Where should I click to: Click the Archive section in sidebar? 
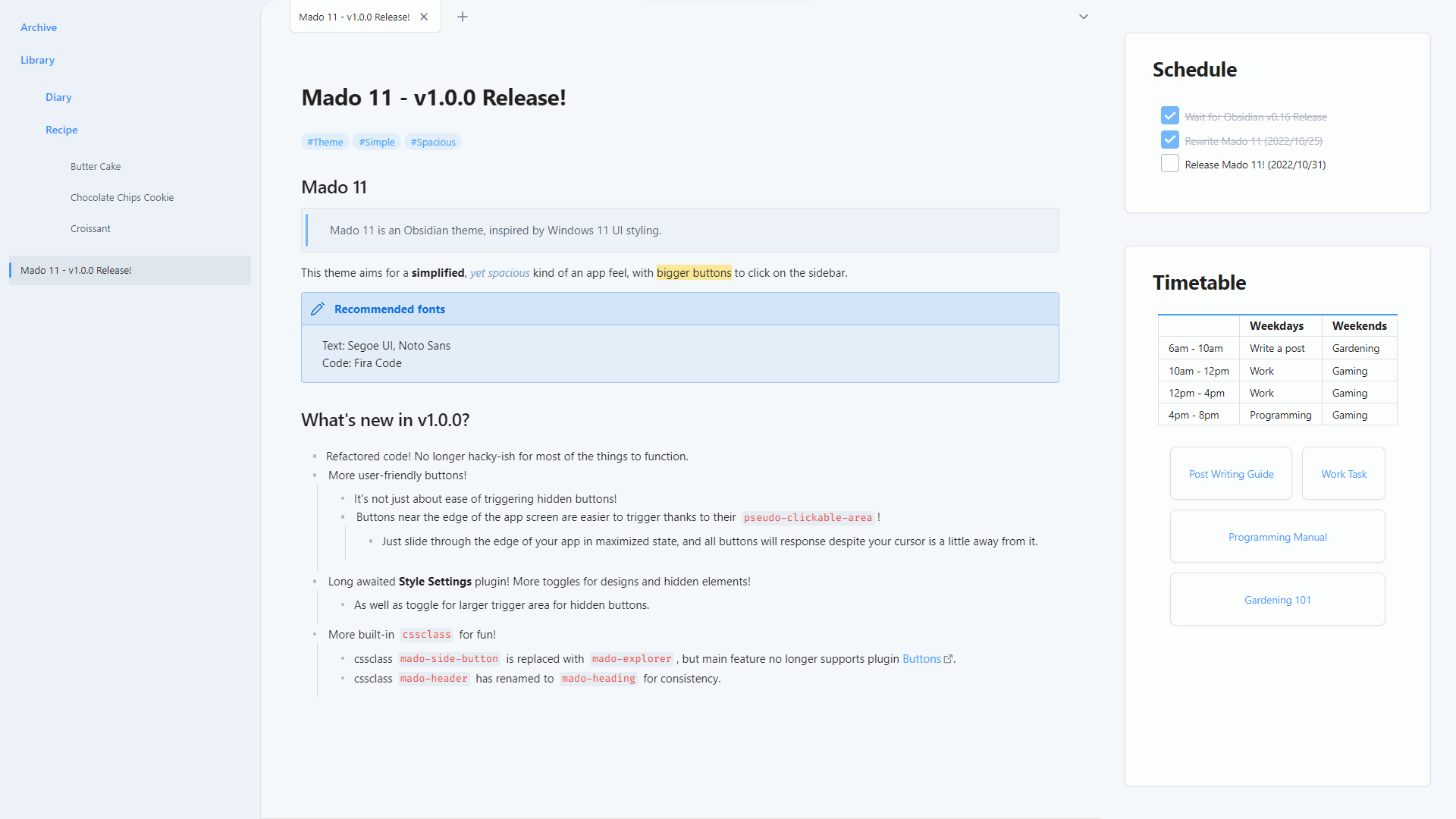[x=38, y=27]
